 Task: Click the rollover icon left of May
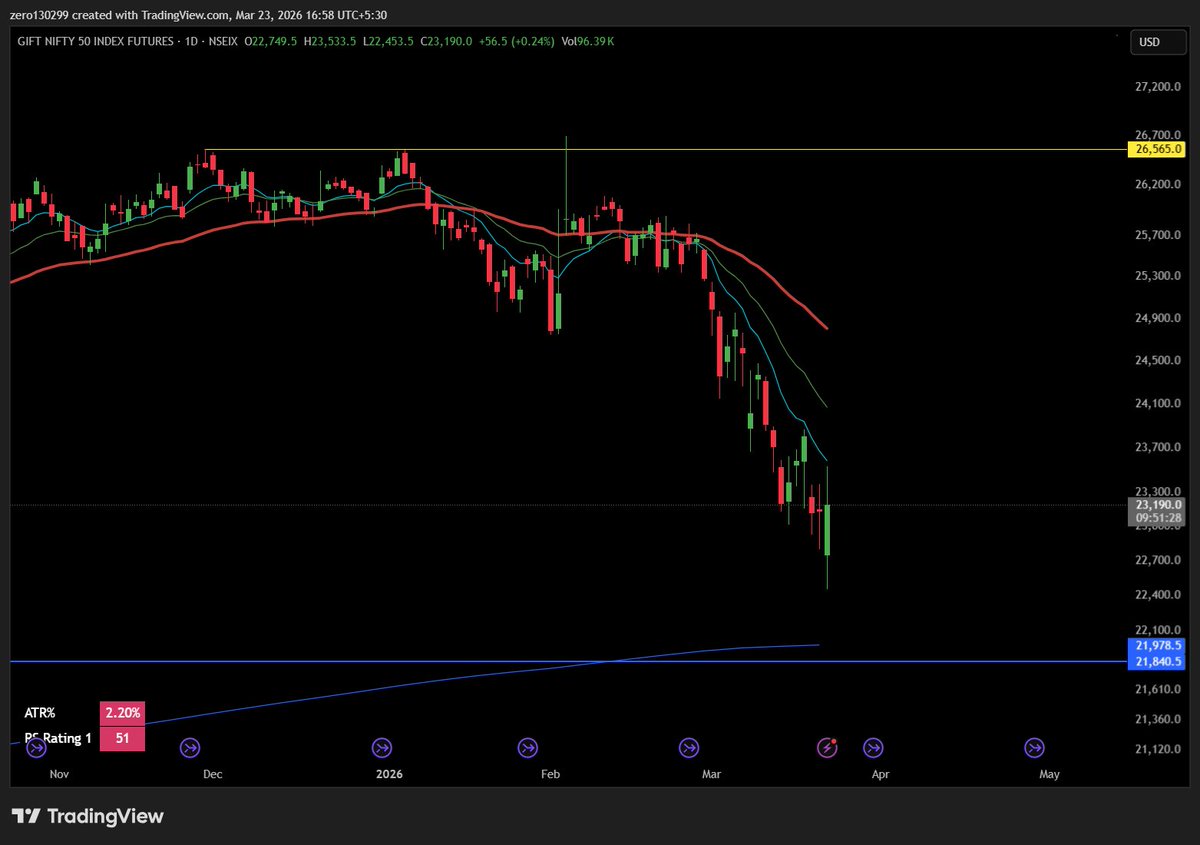click(1033, 747)
